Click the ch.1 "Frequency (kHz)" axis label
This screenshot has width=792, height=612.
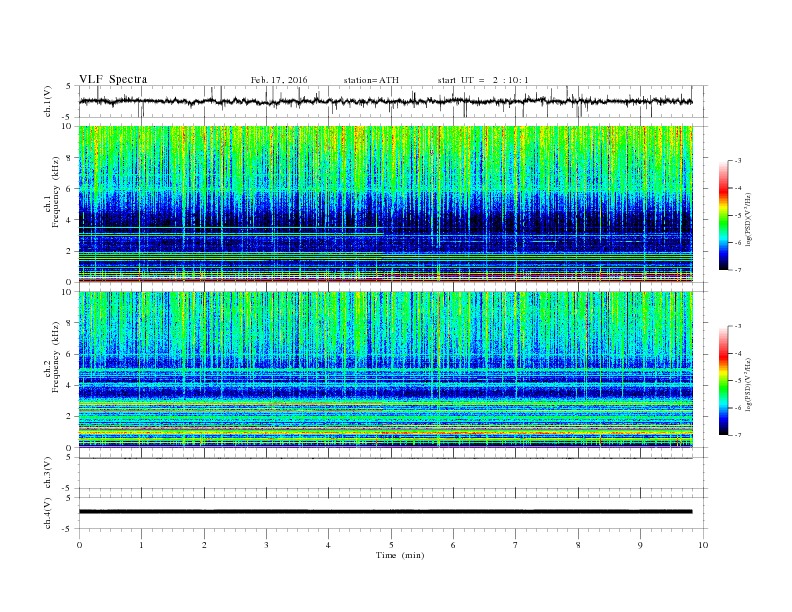coord(56,192)
